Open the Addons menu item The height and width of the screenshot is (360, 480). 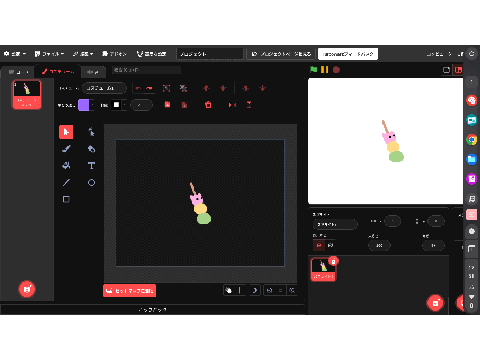[114, 54]
